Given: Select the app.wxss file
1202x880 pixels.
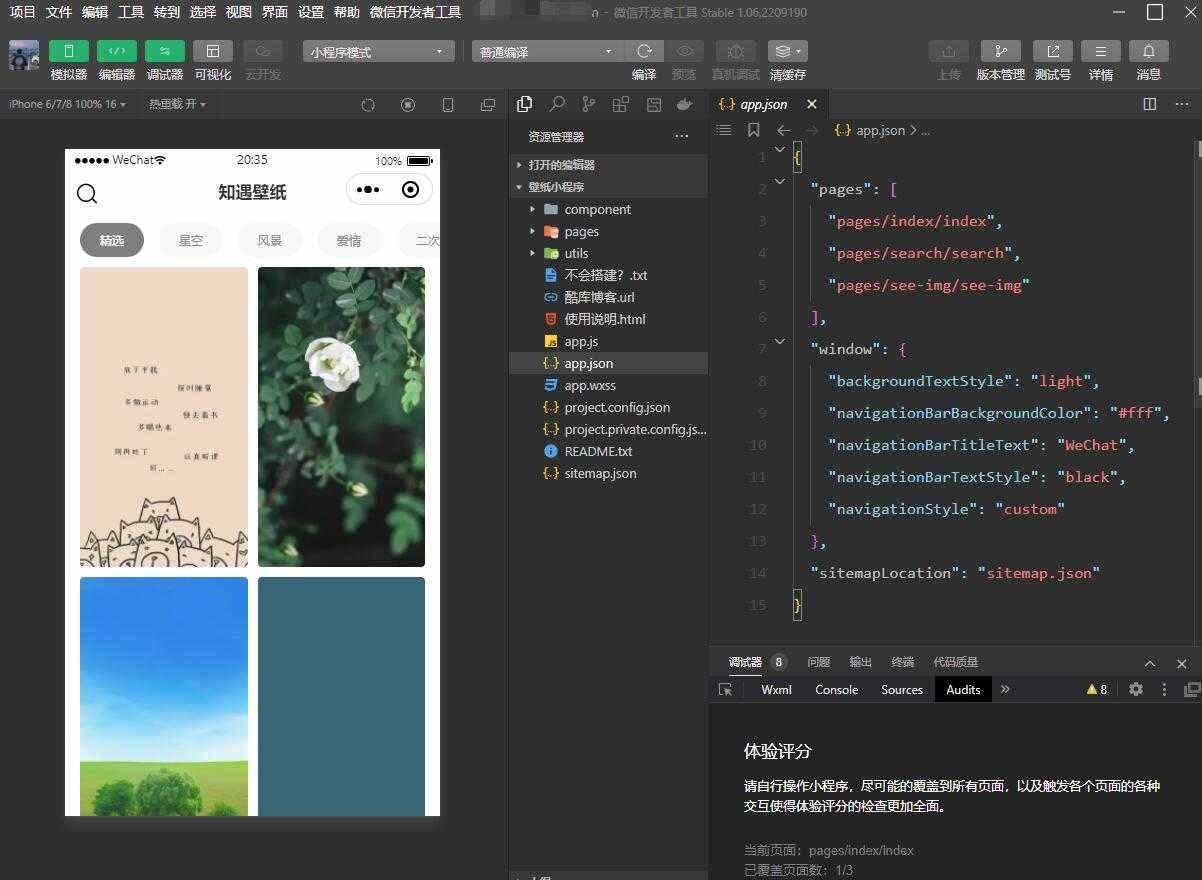Looking at the screenshot, I should pyautogui.click(x=589, y=385).
